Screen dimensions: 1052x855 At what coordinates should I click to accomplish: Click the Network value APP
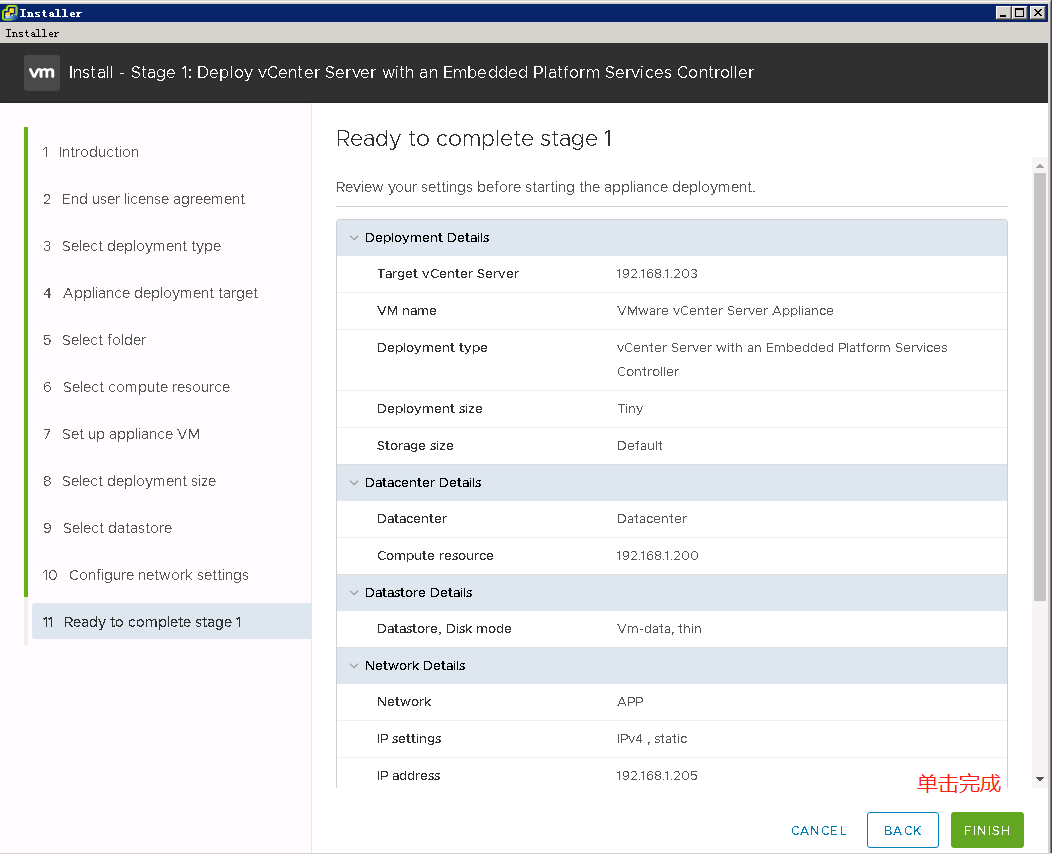click(x=630, y=702)
